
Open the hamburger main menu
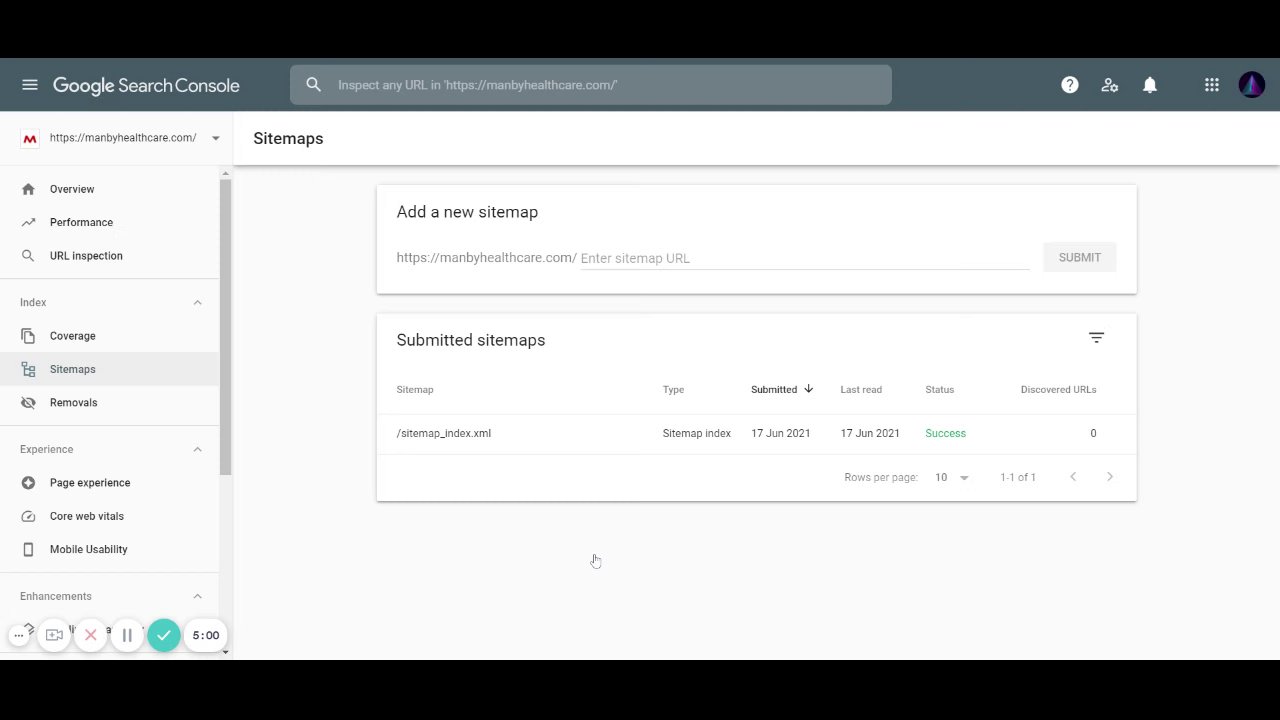tap(30, 85)
